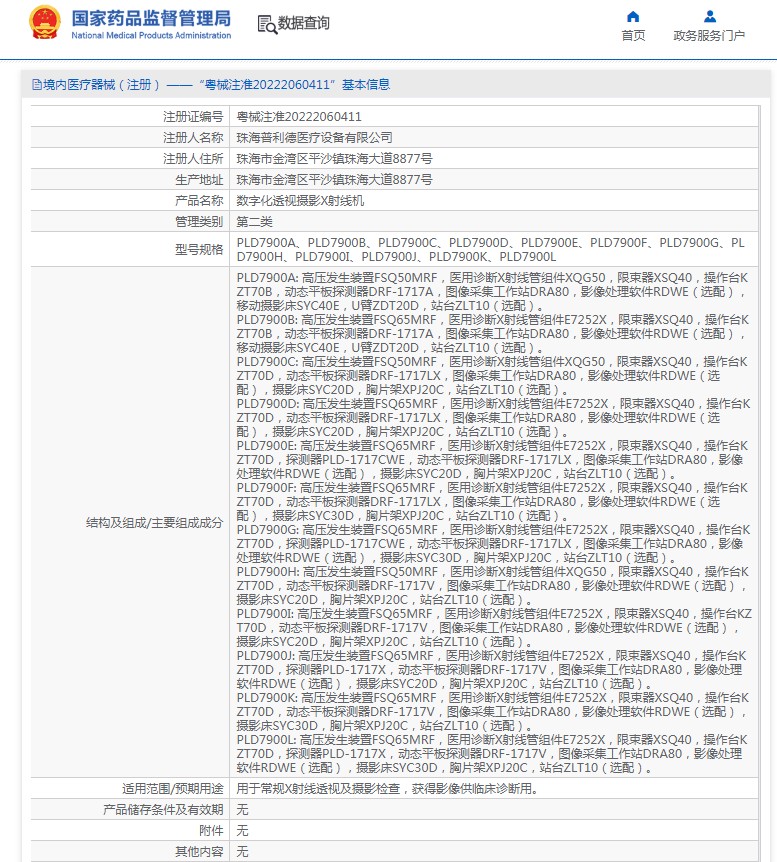The width and height of the screenshot is (777, 862).
Task: Click the PLD7900L: composition paragraph
Action: (x=492, y=754)
